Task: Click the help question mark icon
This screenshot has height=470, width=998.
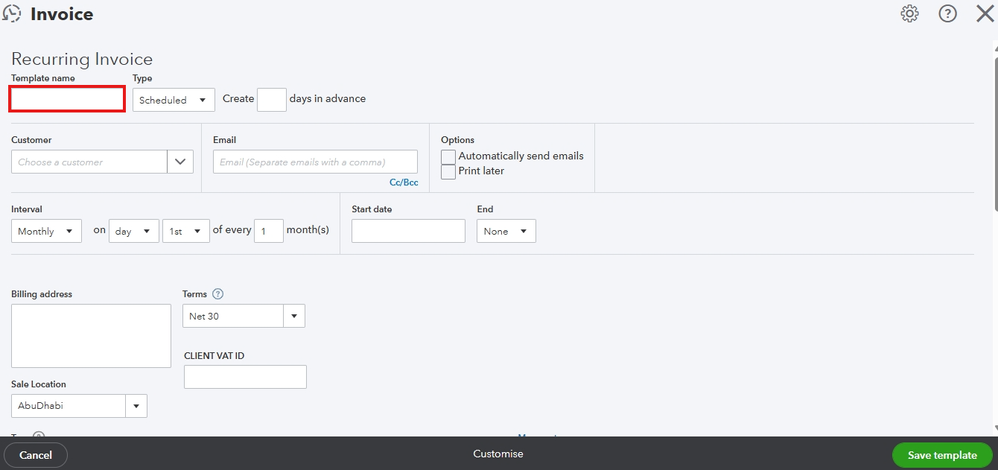Action: click(947, 14)
